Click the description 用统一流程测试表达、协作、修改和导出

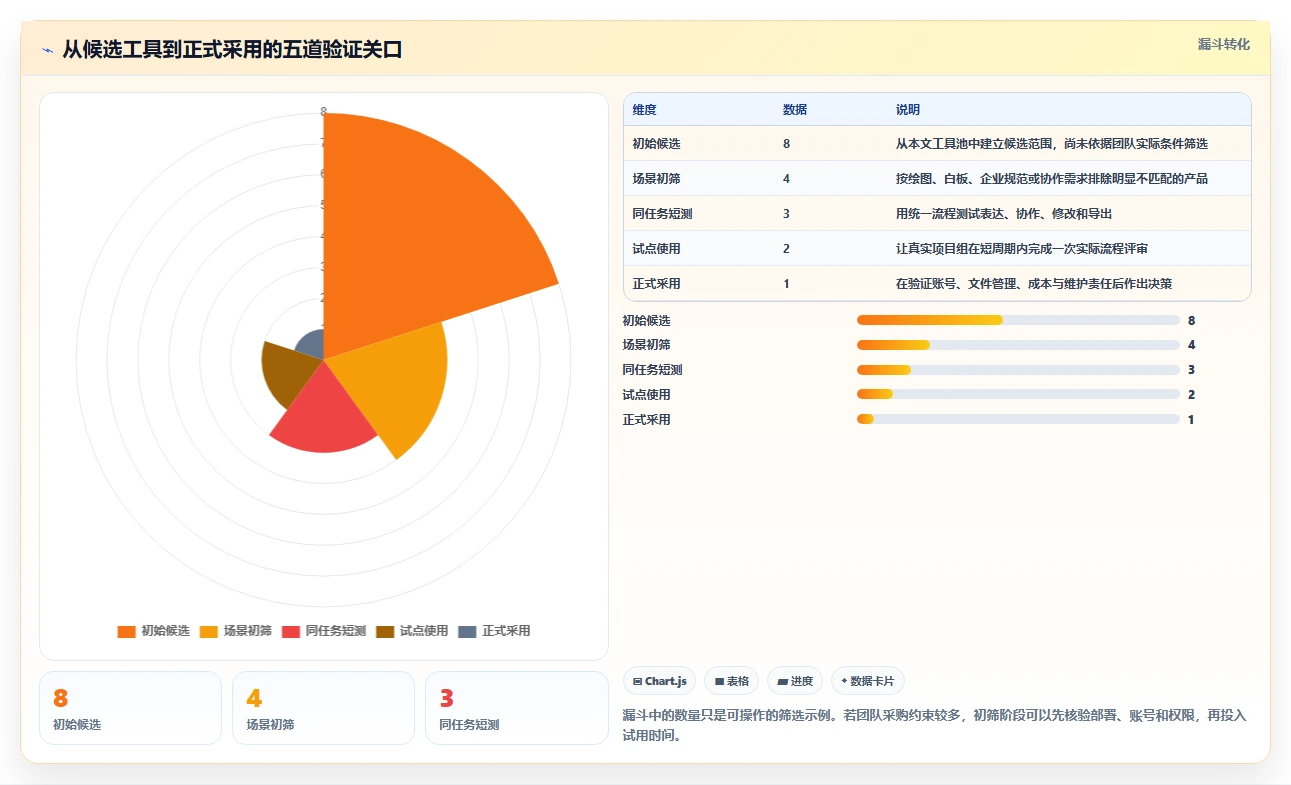1004,214
